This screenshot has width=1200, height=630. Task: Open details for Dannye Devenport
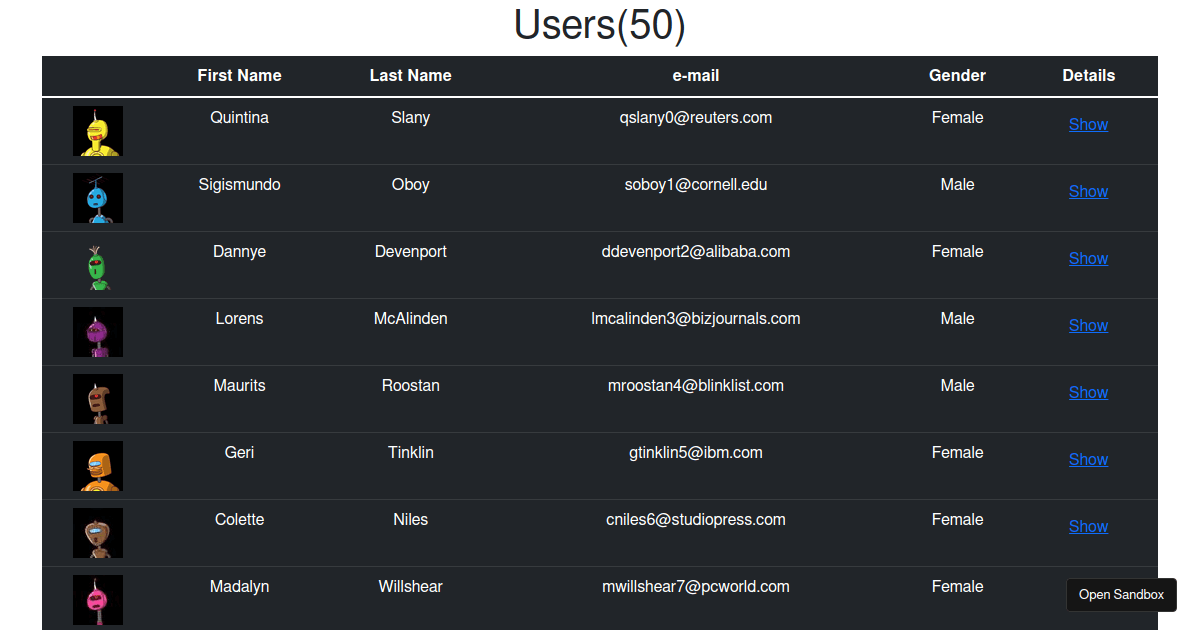click(1088, 258)
